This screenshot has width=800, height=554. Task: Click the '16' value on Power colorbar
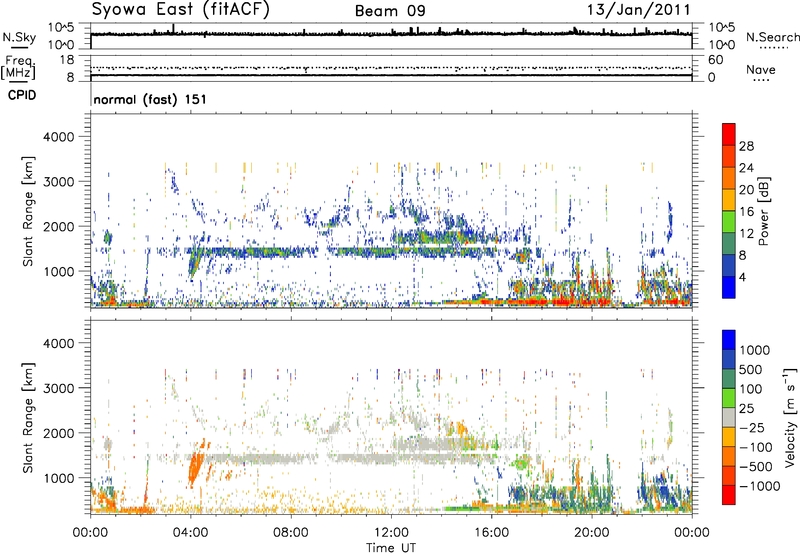[746, 212]
